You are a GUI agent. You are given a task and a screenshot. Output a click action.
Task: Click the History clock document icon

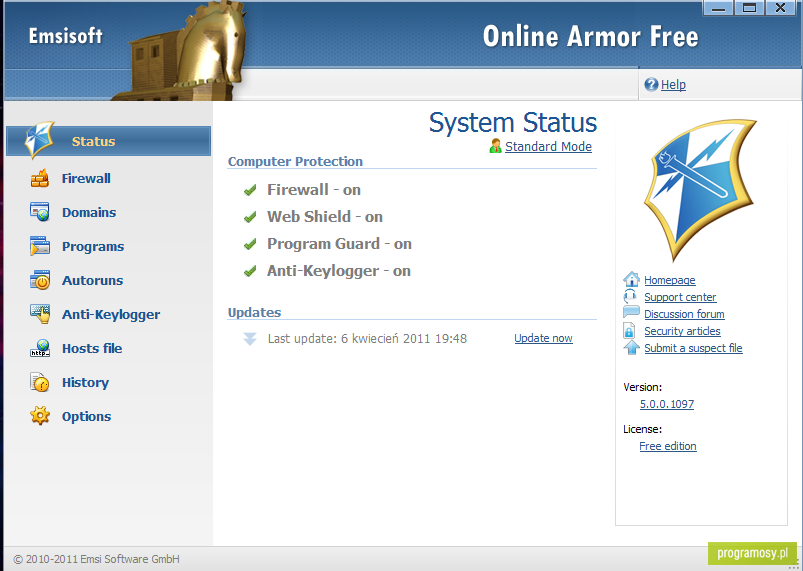point(39,383)
